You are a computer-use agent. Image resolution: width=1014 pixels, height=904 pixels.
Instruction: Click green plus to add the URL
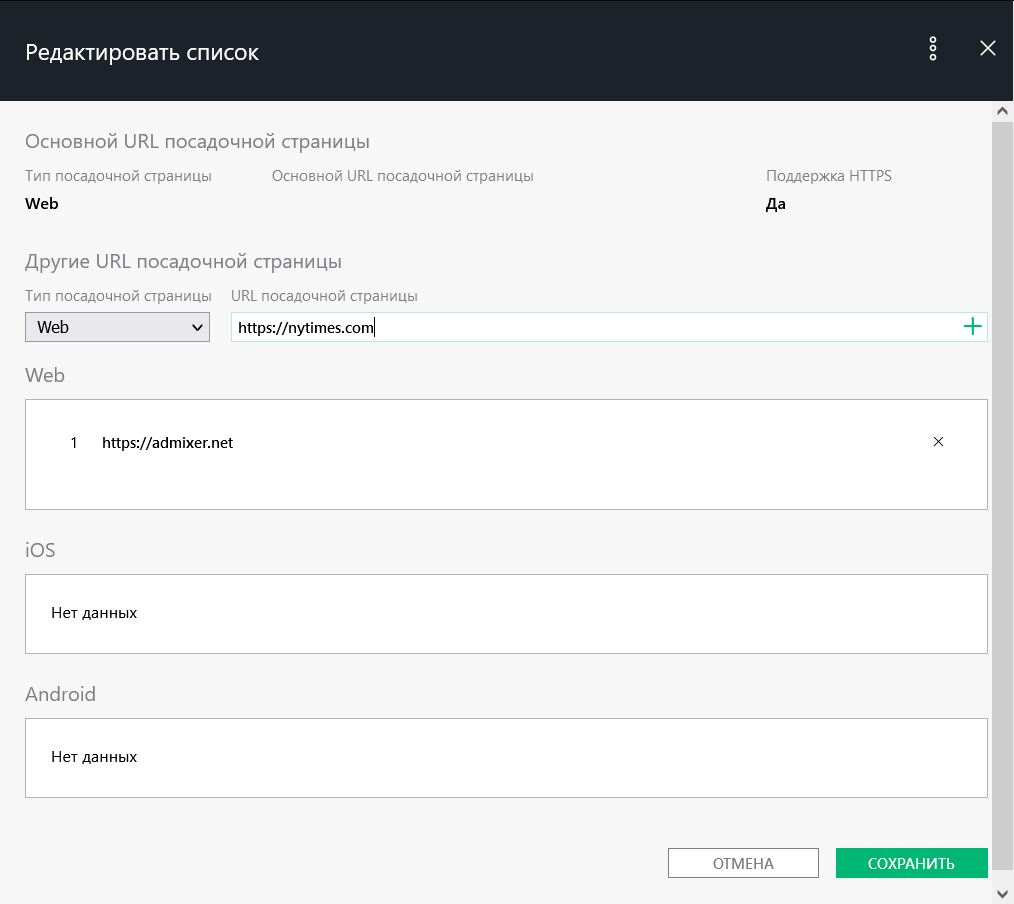pyautogui.click(x=972, y=327)
